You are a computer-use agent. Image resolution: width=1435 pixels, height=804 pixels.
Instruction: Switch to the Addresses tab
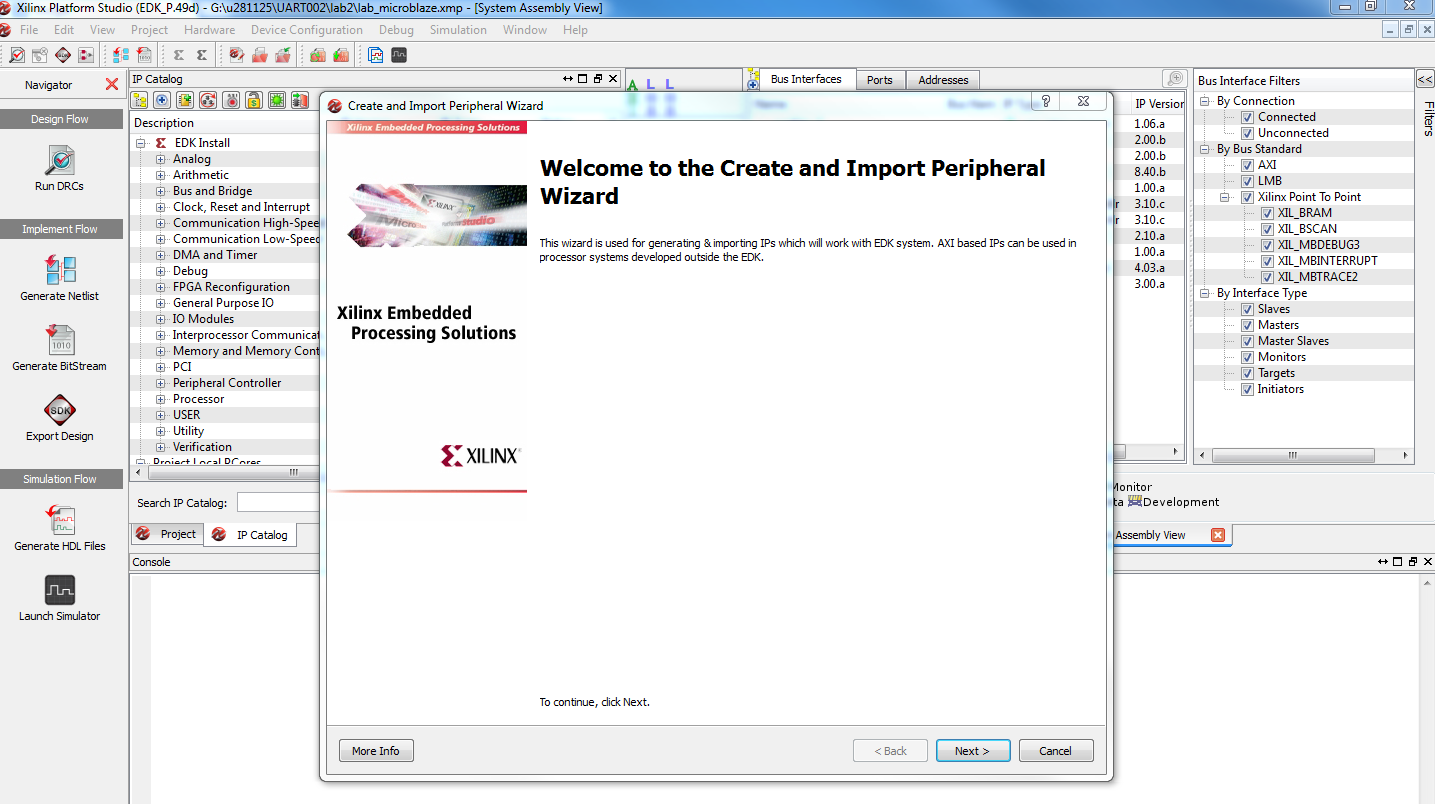(x=943, y=80)
